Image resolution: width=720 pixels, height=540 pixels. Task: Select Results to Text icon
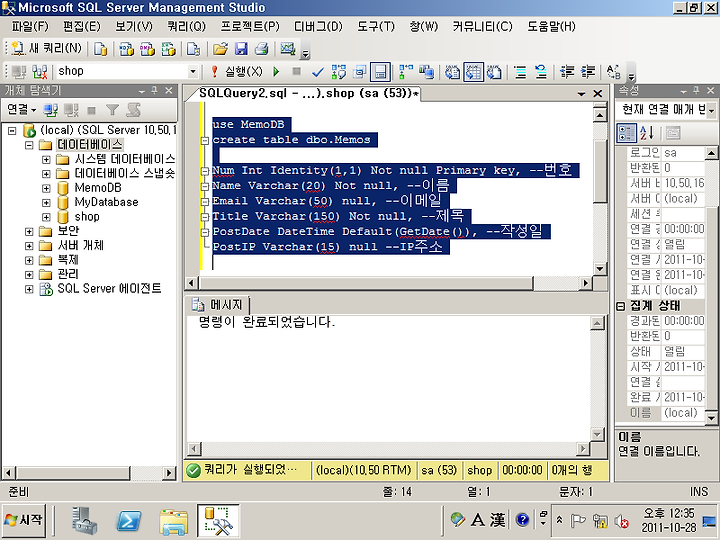[452, 72]
